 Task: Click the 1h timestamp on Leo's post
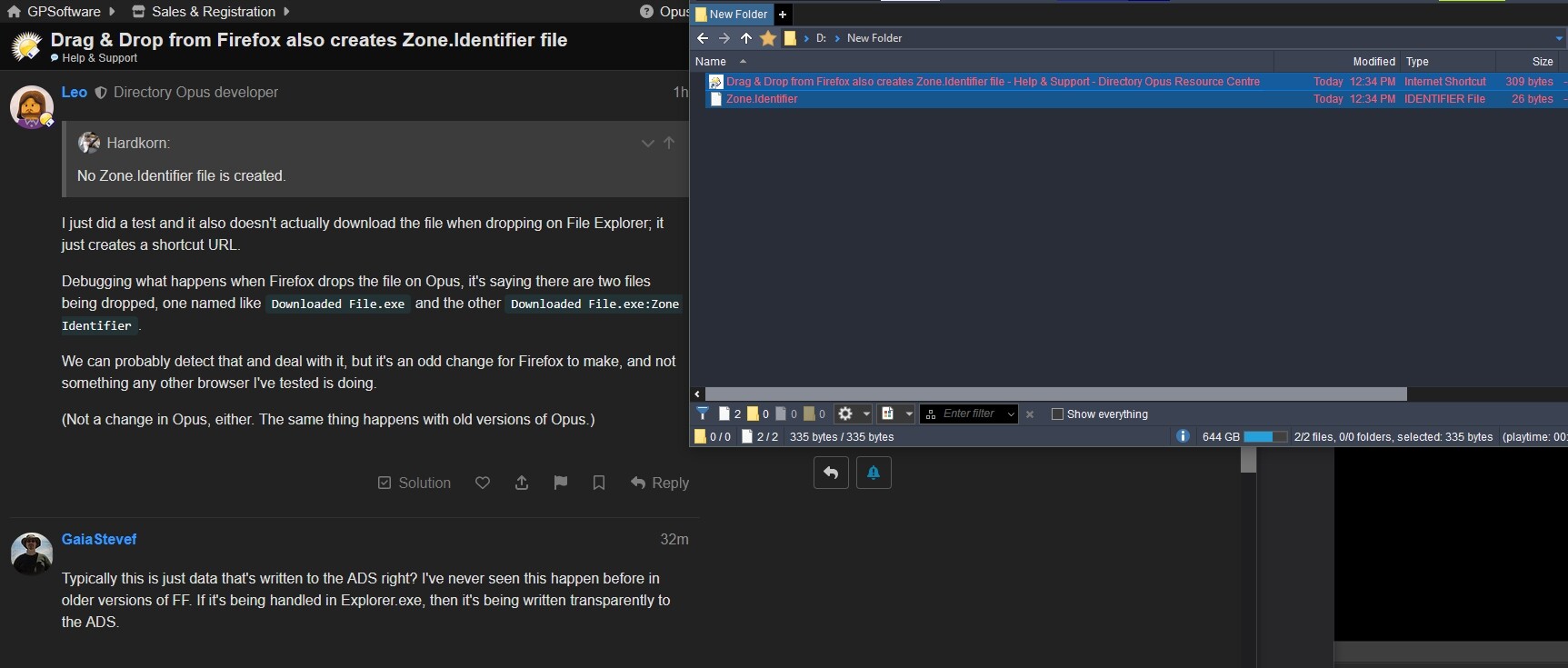click(681, 92)
